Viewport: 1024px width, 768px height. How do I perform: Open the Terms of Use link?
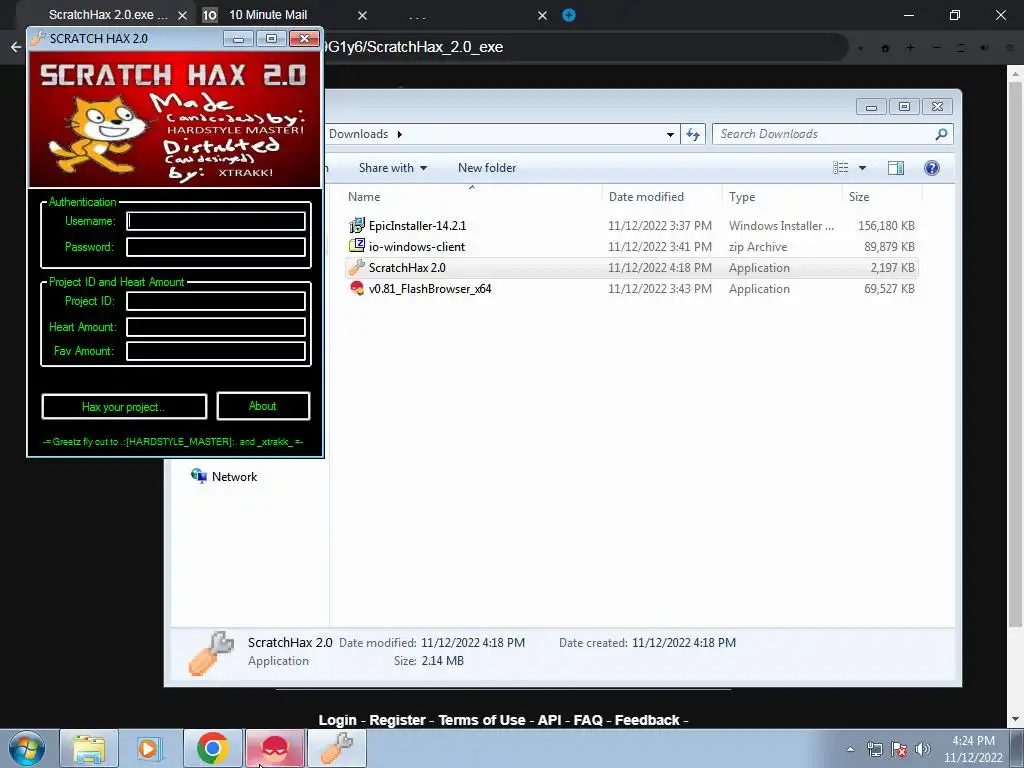click(x=481, y=720)
